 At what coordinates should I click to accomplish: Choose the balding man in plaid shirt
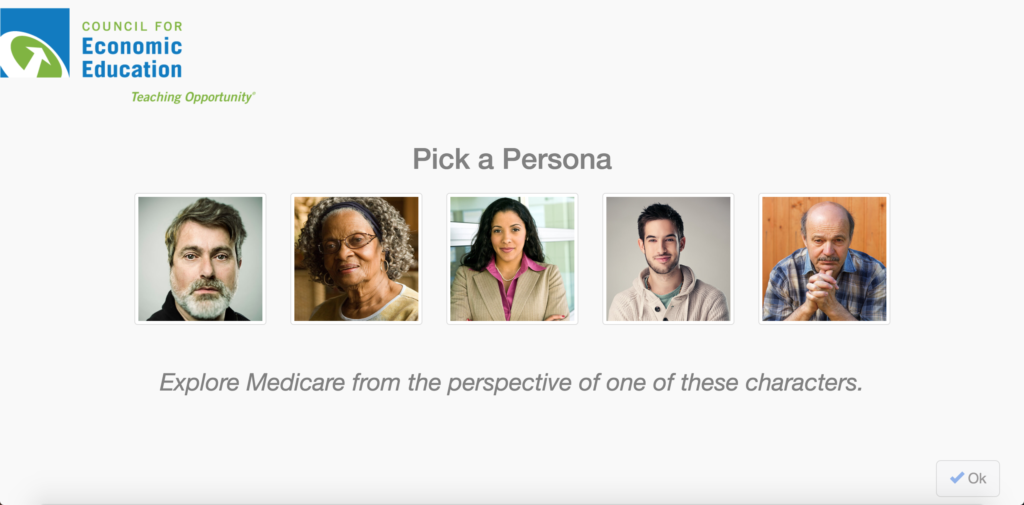tap(824, 258)
